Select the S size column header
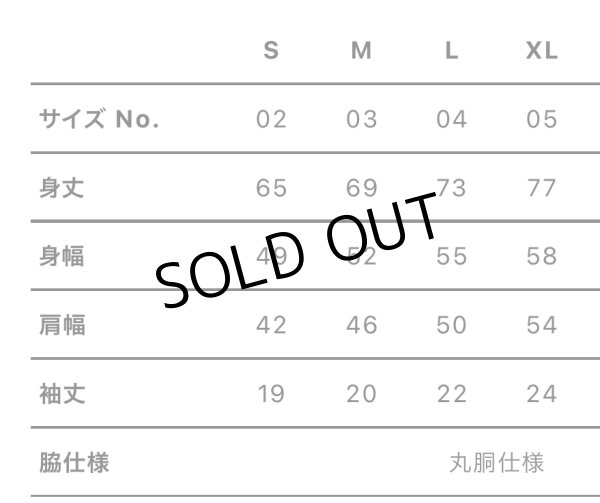 [x=271, y=50]
